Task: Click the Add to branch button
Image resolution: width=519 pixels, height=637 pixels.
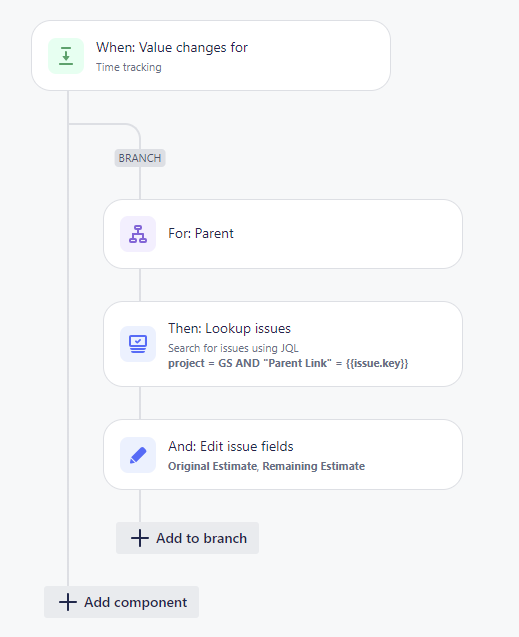Action: pos(187,538)
